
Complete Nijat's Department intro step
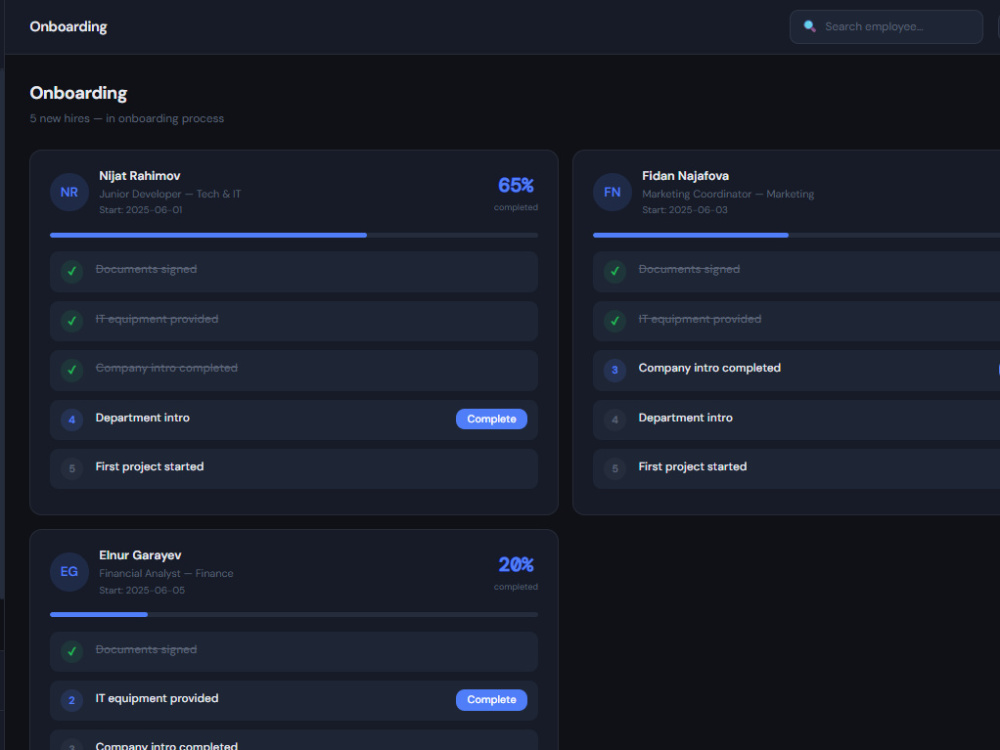click(x=491, y=419)
